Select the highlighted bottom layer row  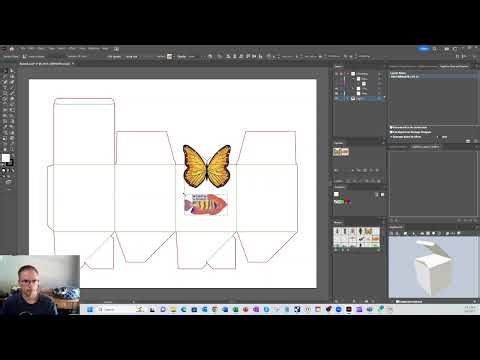click(359, 98)
